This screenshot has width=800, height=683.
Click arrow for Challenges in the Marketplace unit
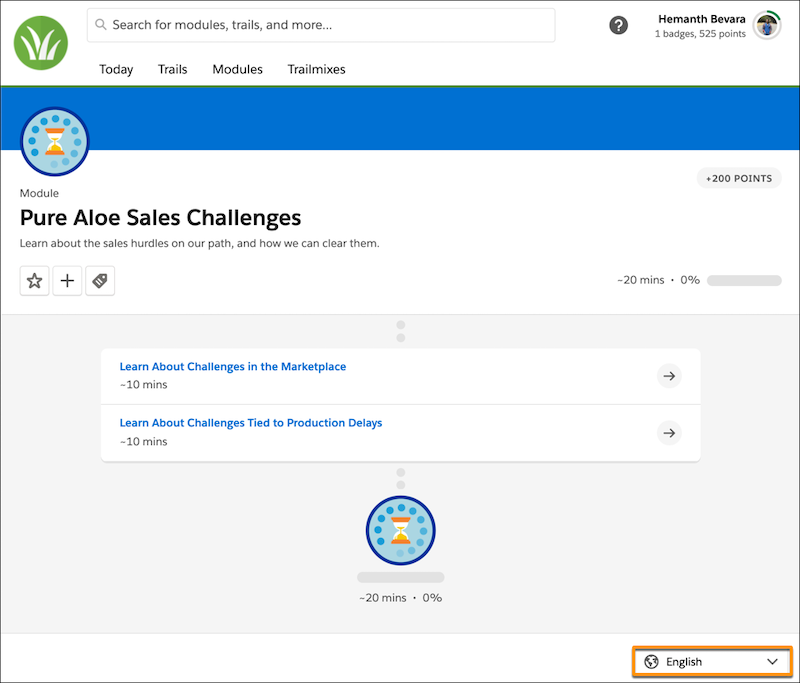pyautogui.click(x=669, y=376)
